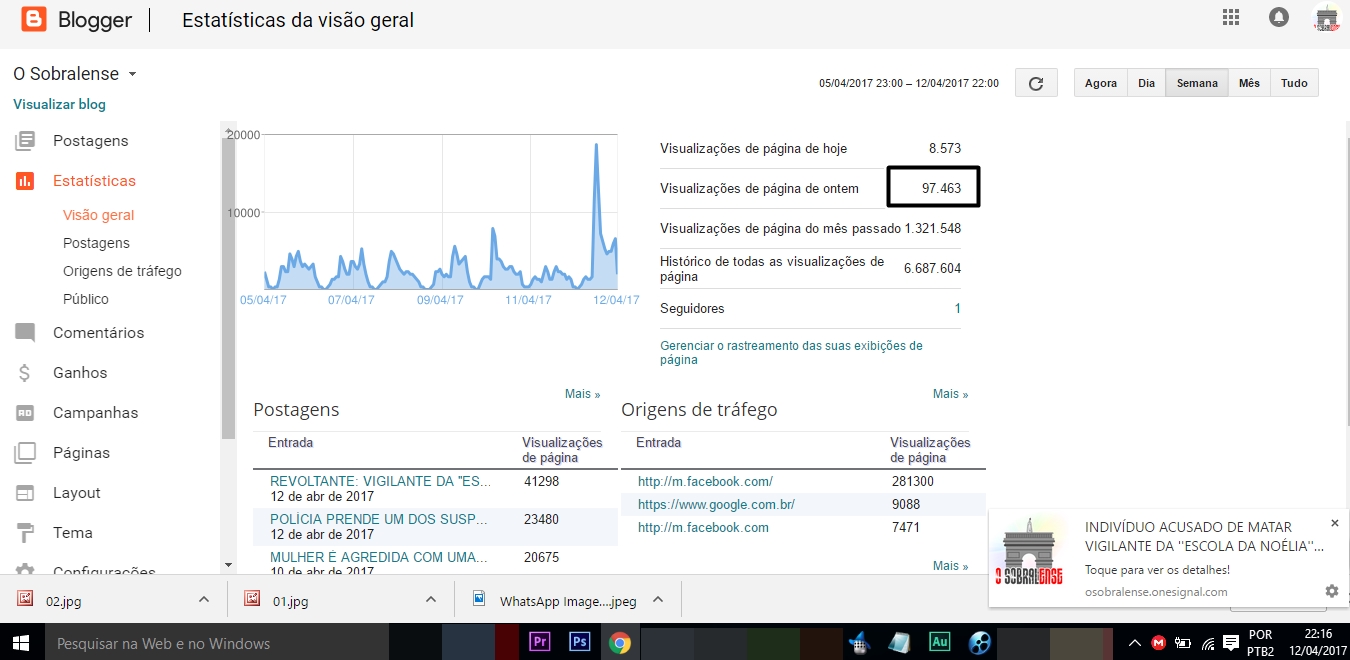The width and height of the screenshot is (1350, 660).
Task: Click the sidebar scroll down arrow
Action: [228, 566]
